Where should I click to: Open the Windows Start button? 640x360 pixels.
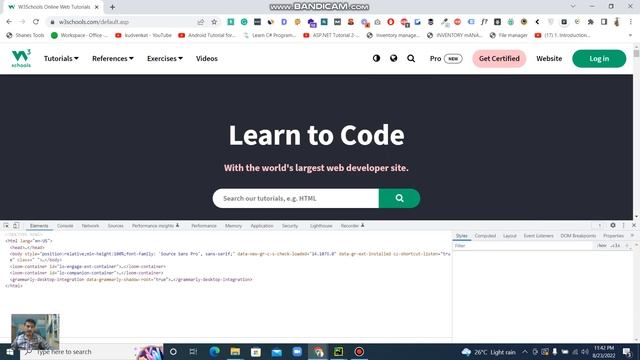[x=9, y=352]
